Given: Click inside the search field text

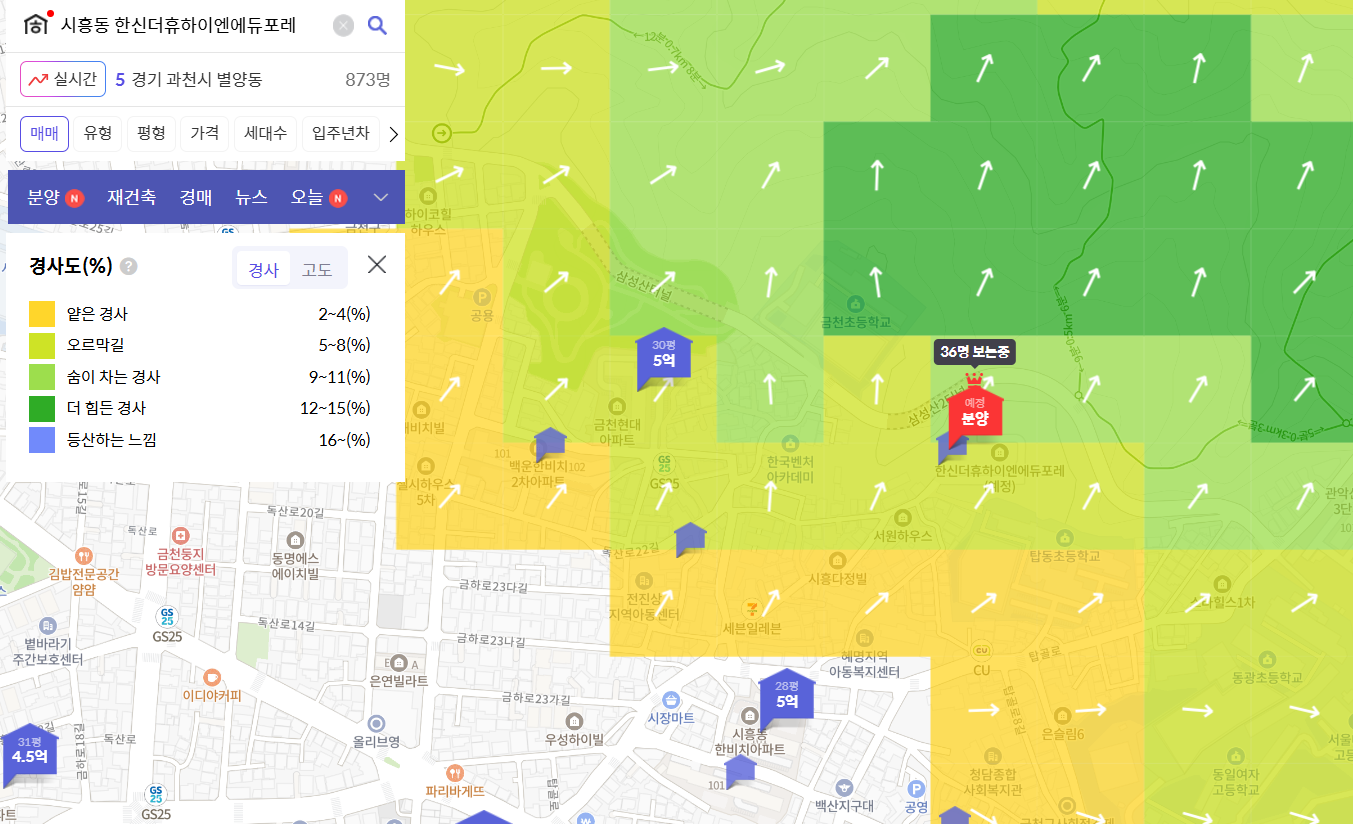Looking at the screenshot, I should point(179,26).
